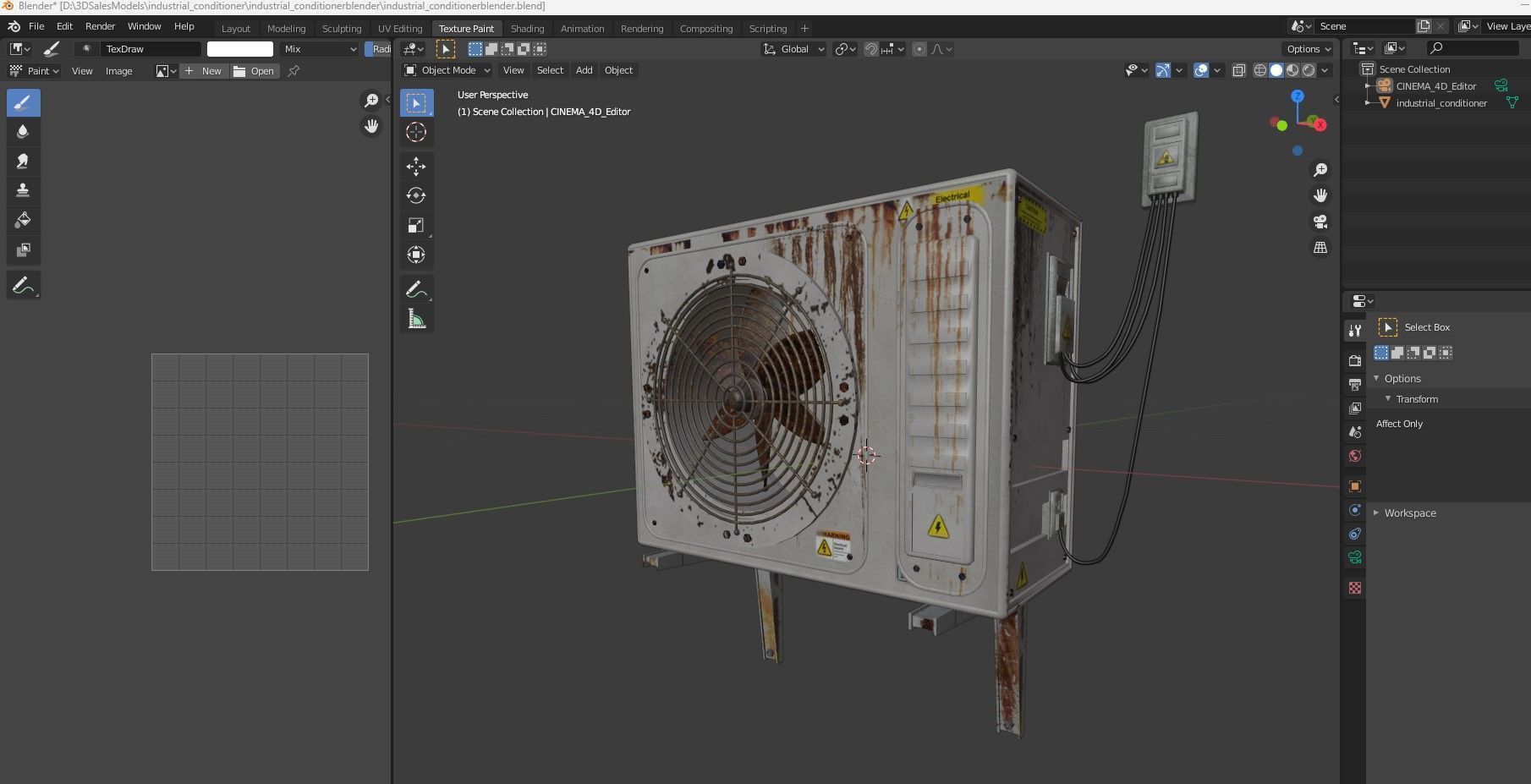Open viewport header Options dropdown
The width and height of the screenshot is (1531, 784).
pos(1308,49)
